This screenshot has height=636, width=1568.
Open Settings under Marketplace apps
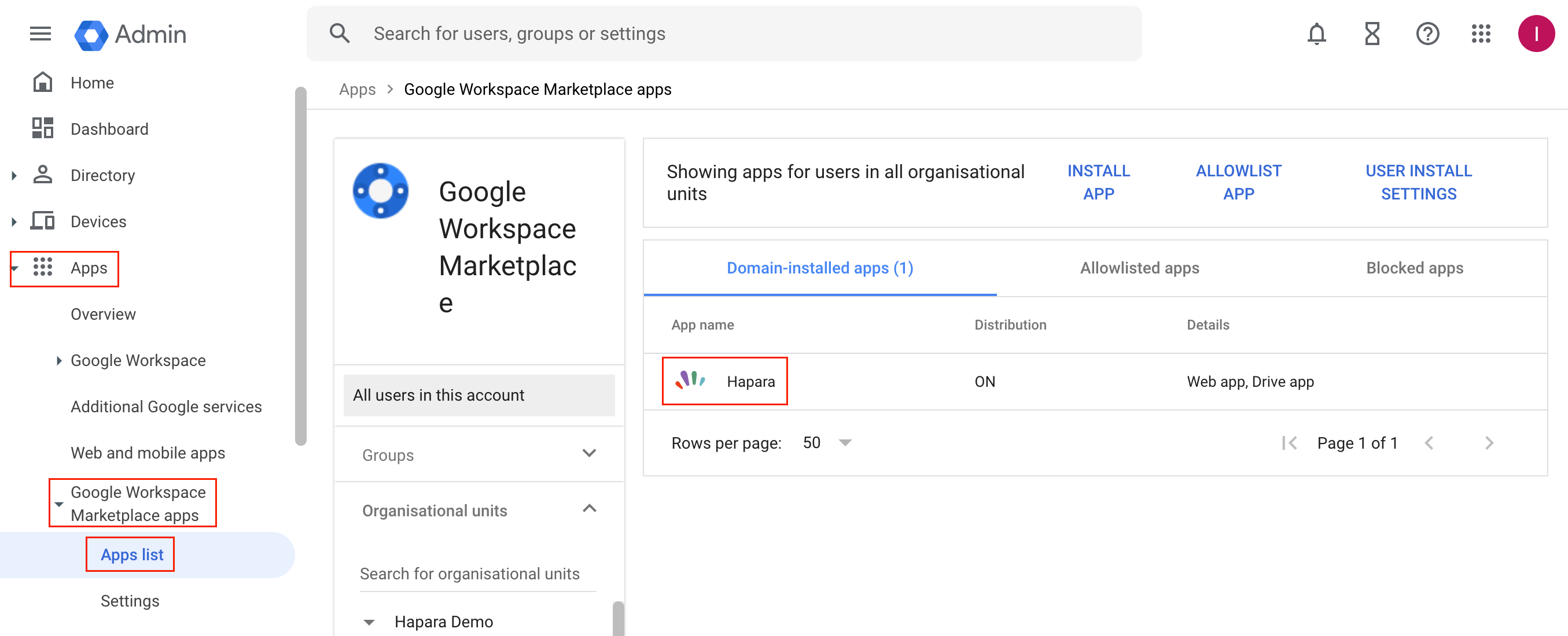(130, 601)
